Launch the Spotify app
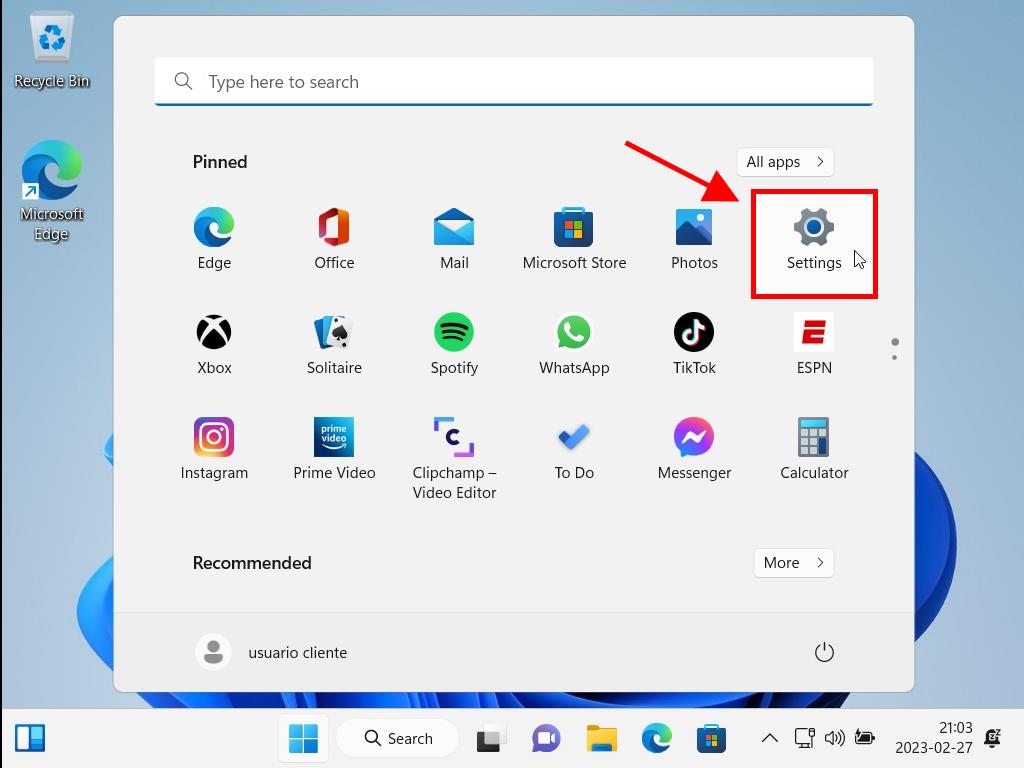 click(454, 343)
